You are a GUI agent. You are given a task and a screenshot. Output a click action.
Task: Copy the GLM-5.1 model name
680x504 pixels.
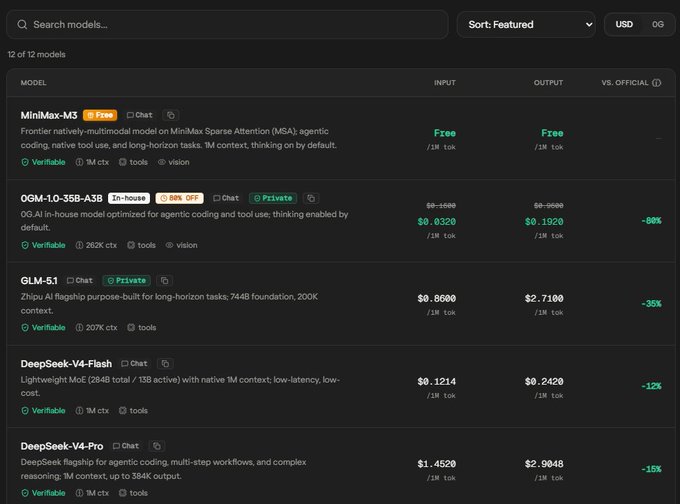[x=164, y=281]
